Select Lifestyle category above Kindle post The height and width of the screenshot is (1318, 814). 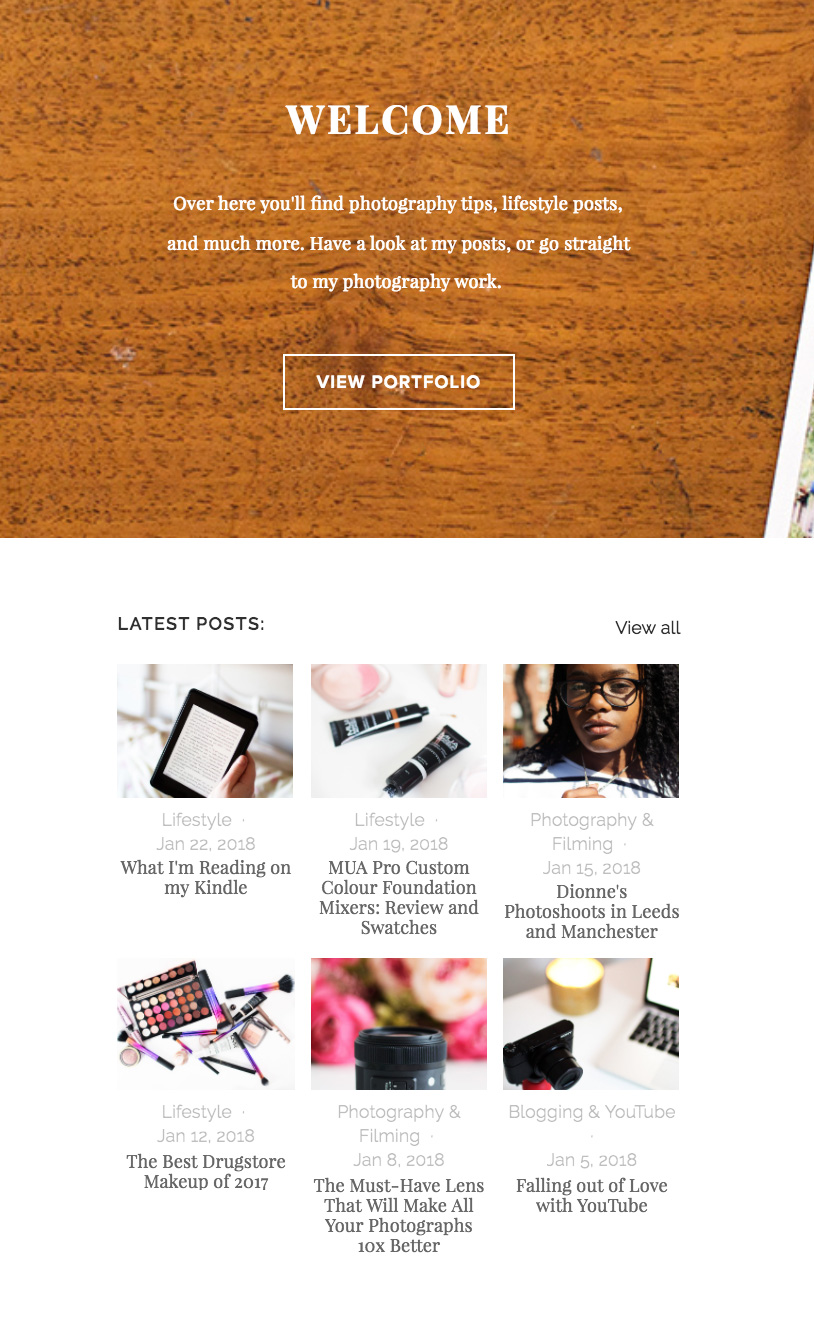[x=196, y=820]
